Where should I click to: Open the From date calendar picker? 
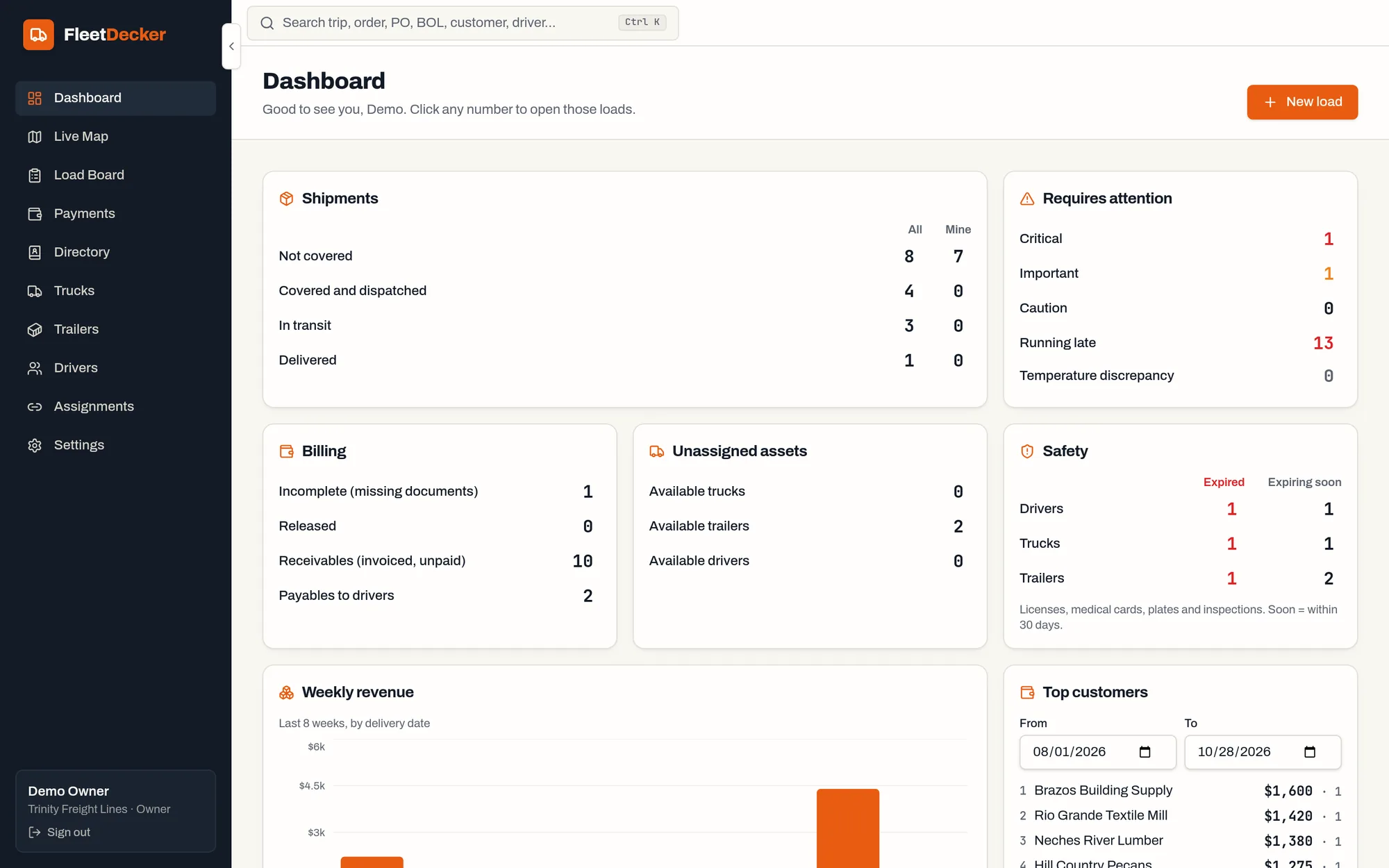(x=1145, y=752)
